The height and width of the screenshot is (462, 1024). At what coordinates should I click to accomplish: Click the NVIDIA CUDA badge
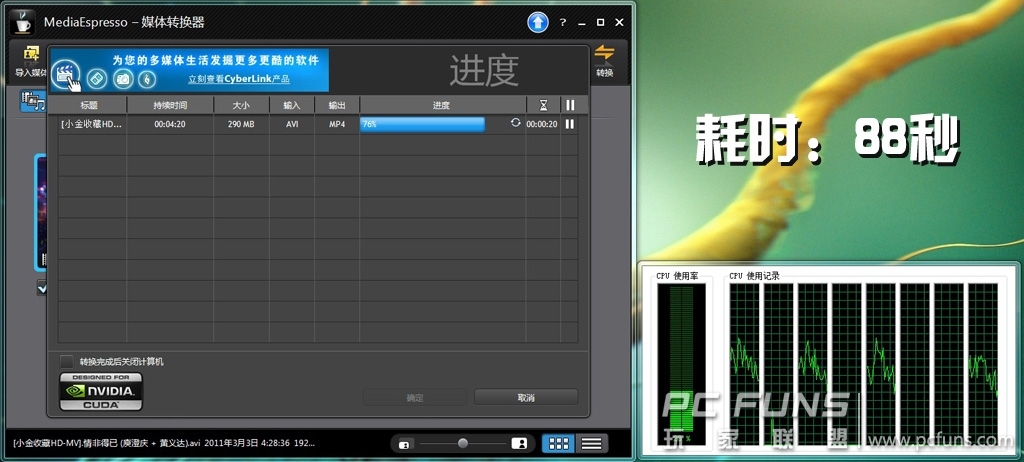click(101, 391)
